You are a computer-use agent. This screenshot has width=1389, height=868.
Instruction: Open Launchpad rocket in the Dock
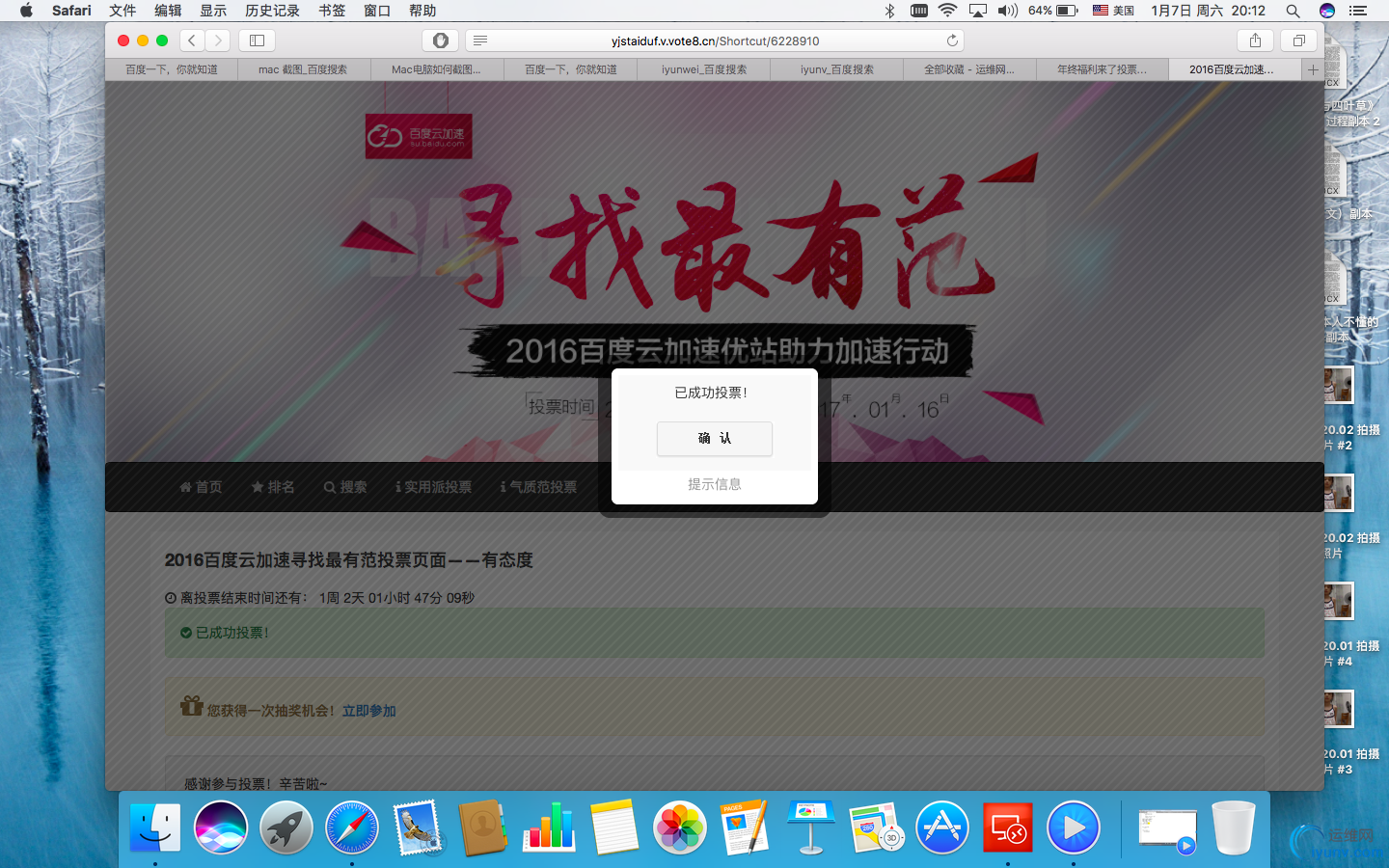coord(286,827)
